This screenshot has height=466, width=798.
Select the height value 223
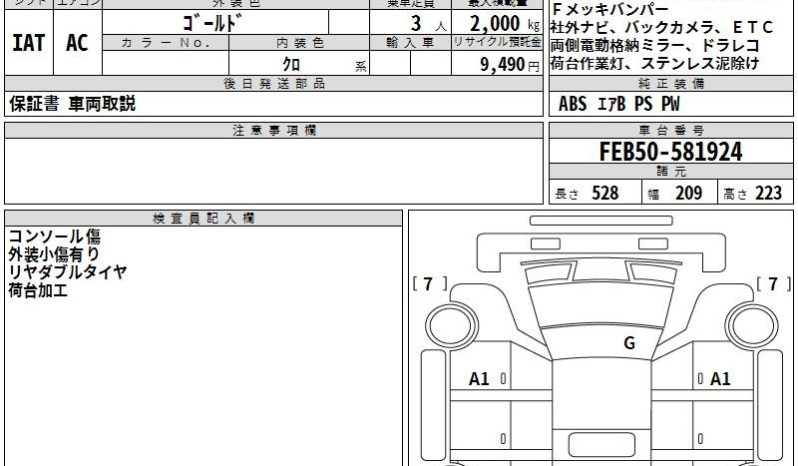[x=768, y=193]
